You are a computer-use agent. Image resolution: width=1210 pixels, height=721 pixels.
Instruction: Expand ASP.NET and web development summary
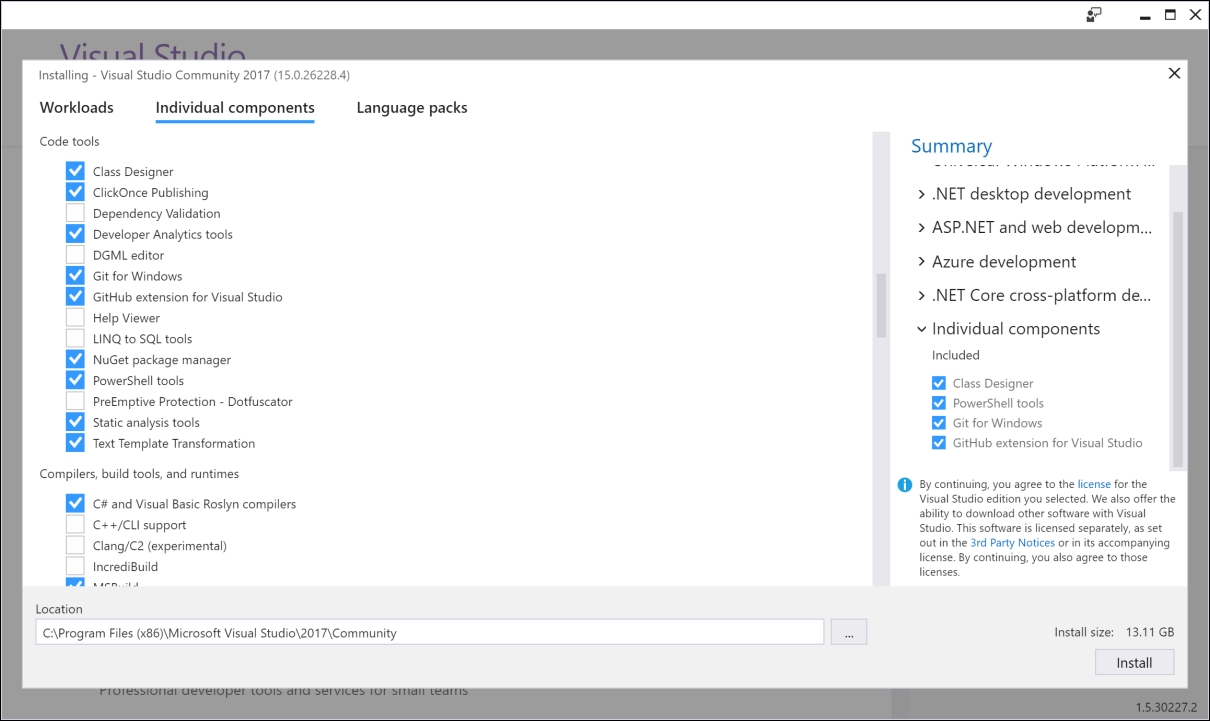(921, 228)
